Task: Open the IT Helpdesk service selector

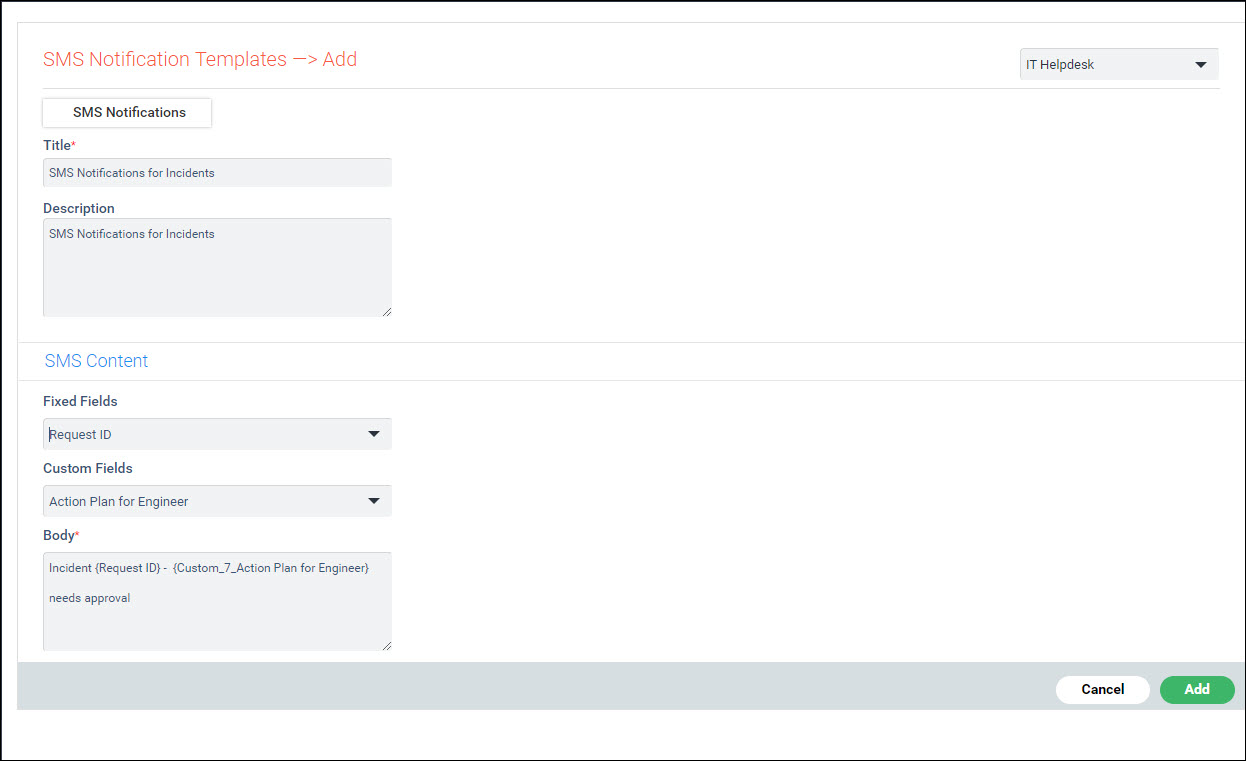Action: [1110, 63]
